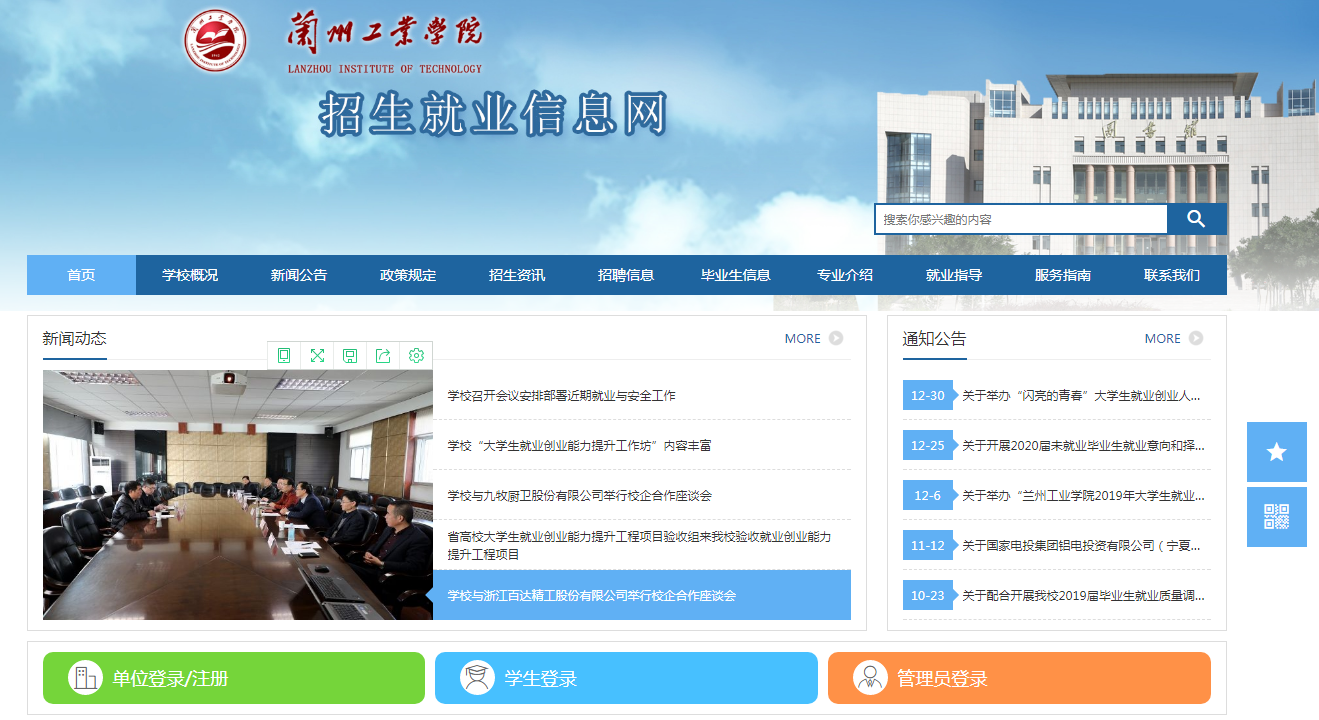Screen dimensions: 1319x720
Task: Open the 招聘信息 navigation tab
Action: (627, 275)
